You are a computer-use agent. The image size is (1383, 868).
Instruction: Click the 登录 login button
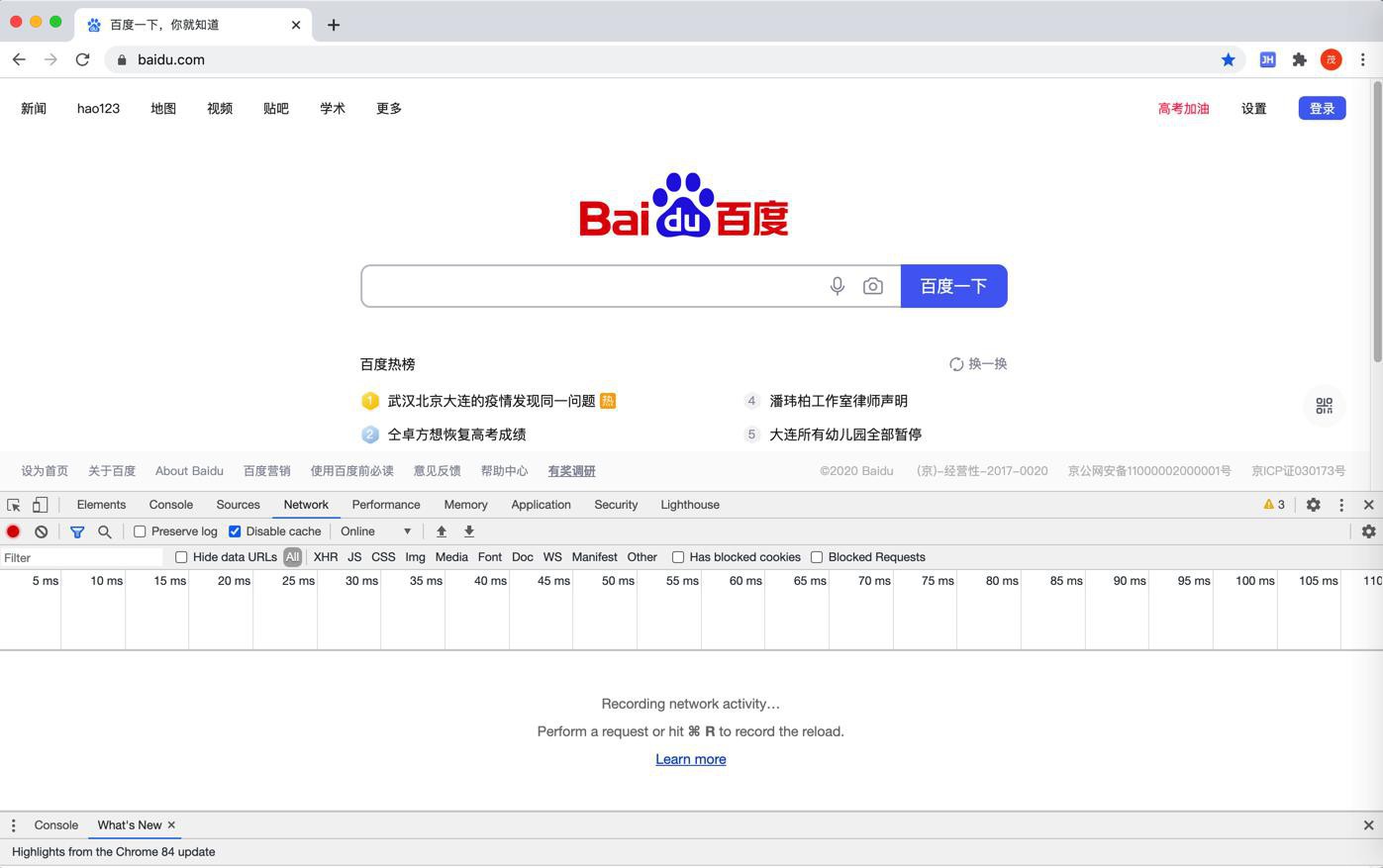pyautogui.click(x=1322, y=108)
